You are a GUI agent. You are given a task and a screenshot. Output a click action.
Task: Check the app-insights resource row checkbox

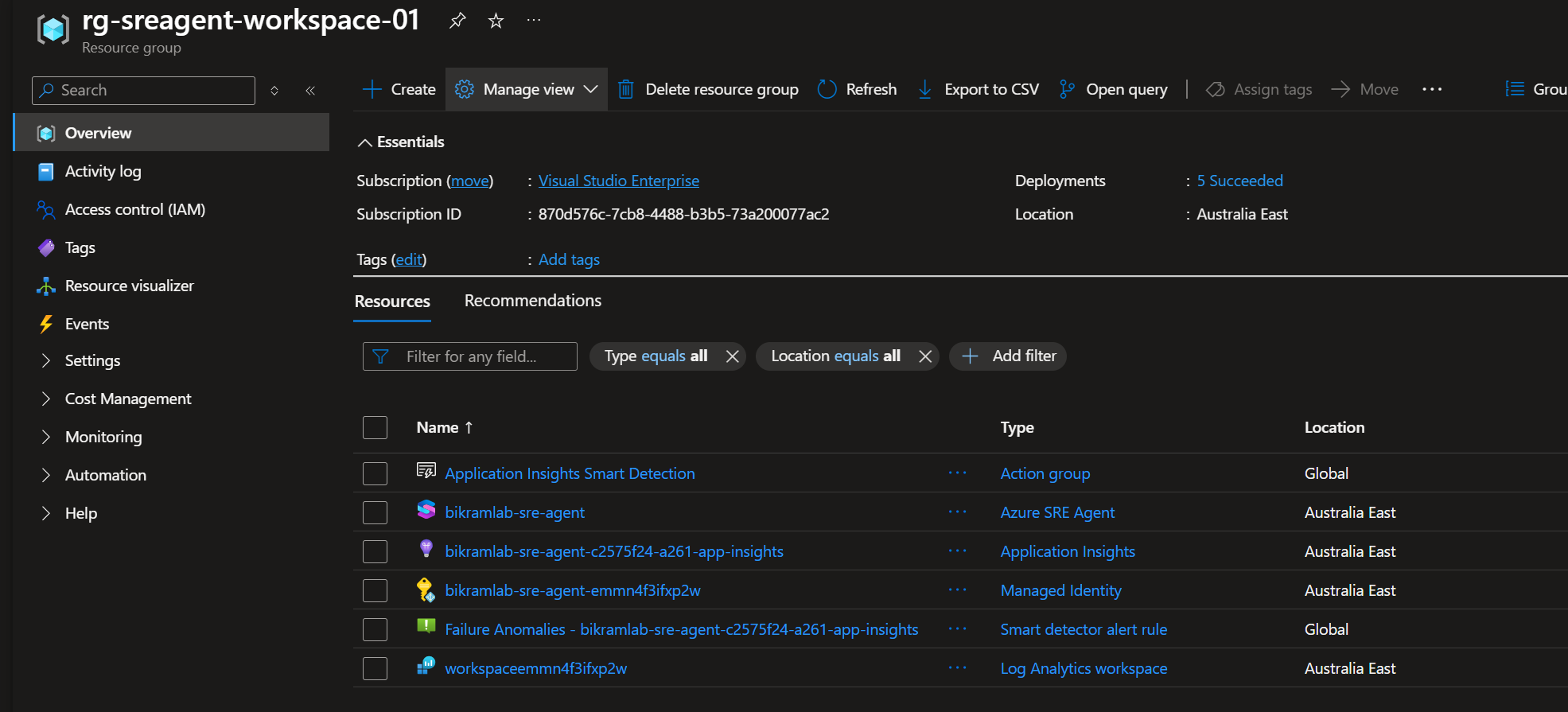pyautogui.click(x=375, y=551)
